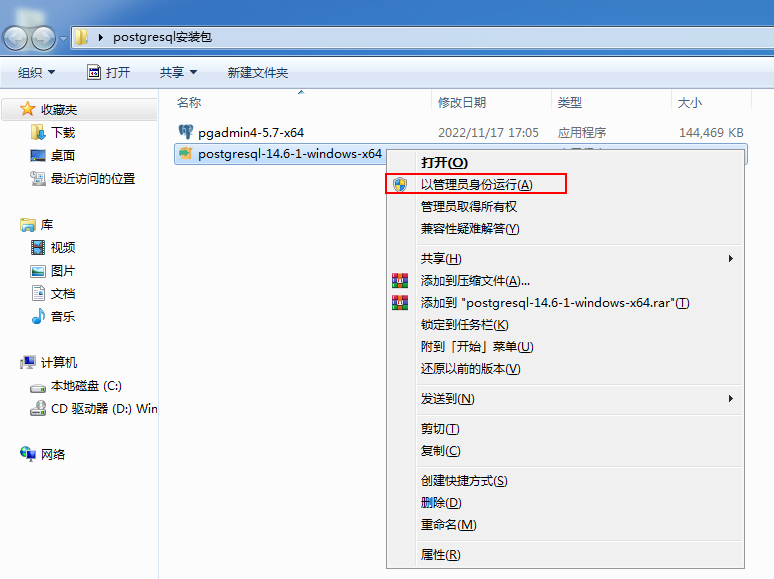Click the postgresql-14.6-1-windows-x64 installer icon
The image size is (774, 579).
(x=186, y=154)
